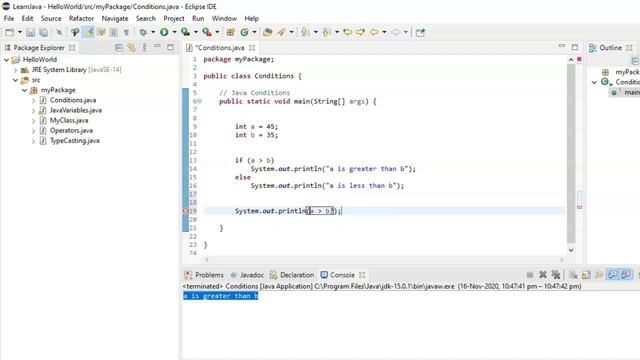Clear the Console output icon

[x=573, y=275]
